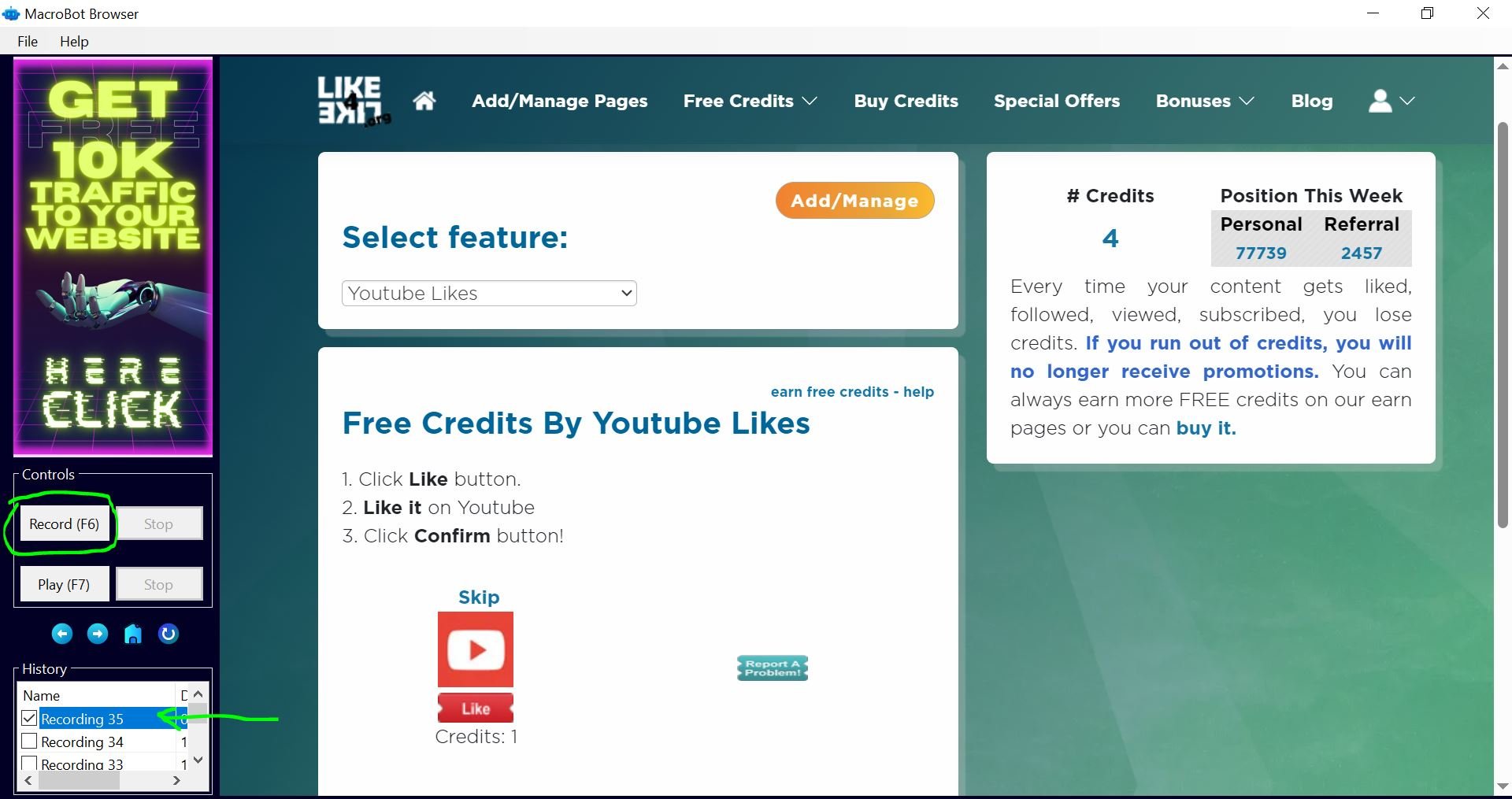Click the browser home icon under Controls
1512x799 pixels.
[x=133, y=634]
